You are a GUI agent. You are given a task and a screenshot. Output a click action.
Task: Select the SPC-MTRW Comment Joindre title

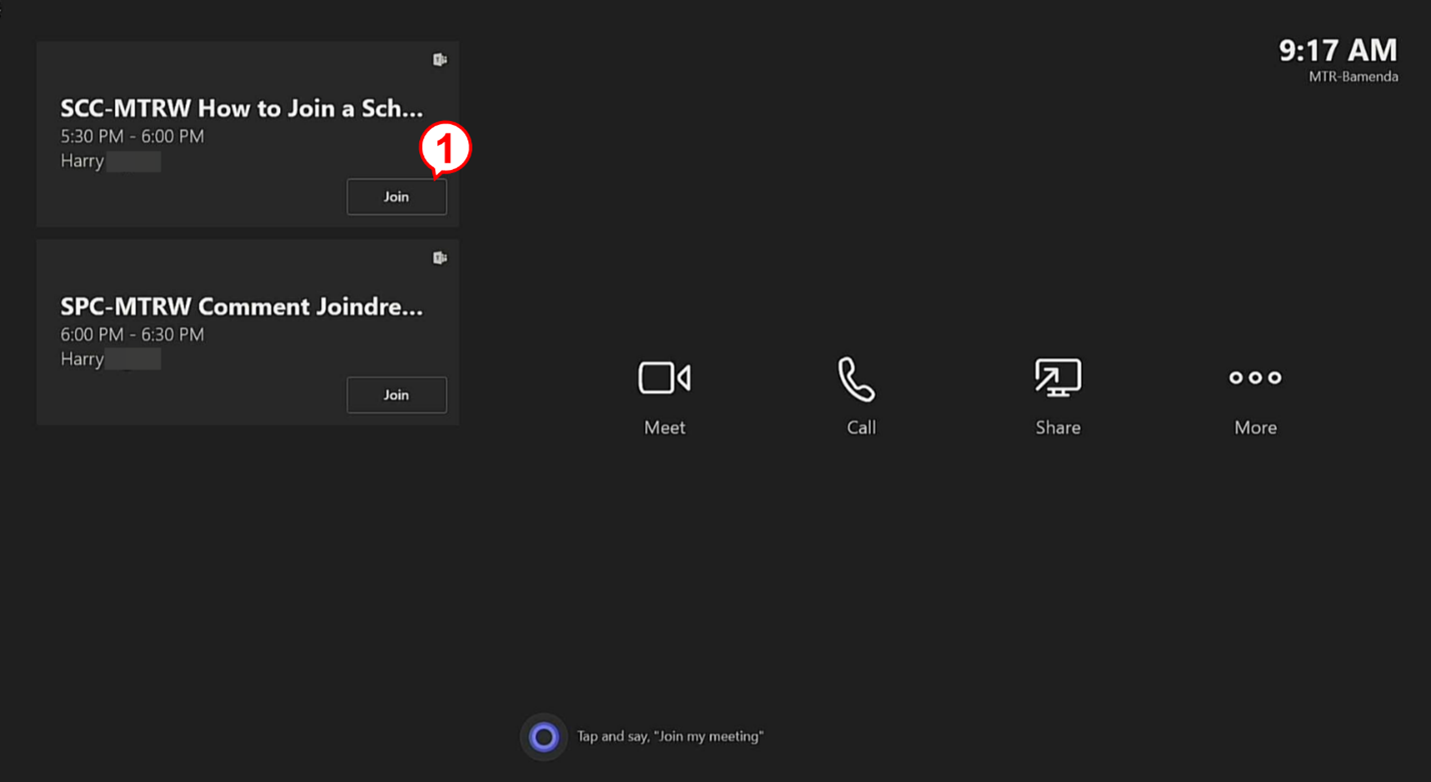pyautogui.click(x=241, y=306)
